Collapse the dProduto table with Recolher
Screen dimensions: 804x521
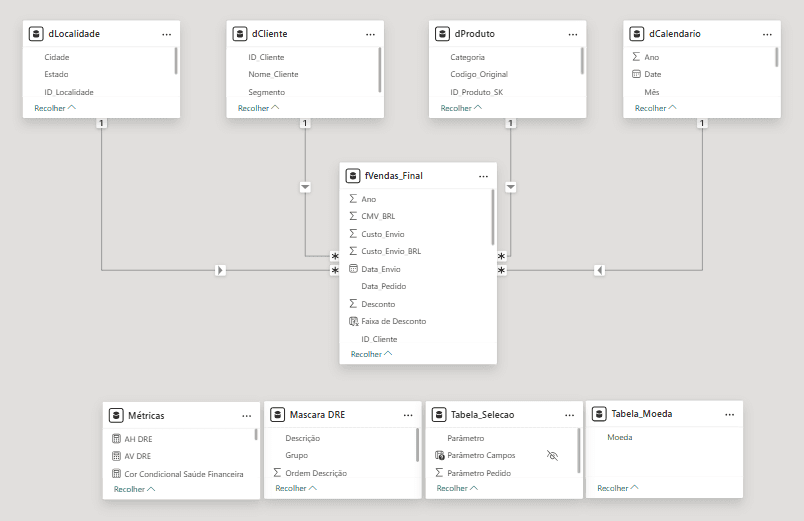pos(461,108)
